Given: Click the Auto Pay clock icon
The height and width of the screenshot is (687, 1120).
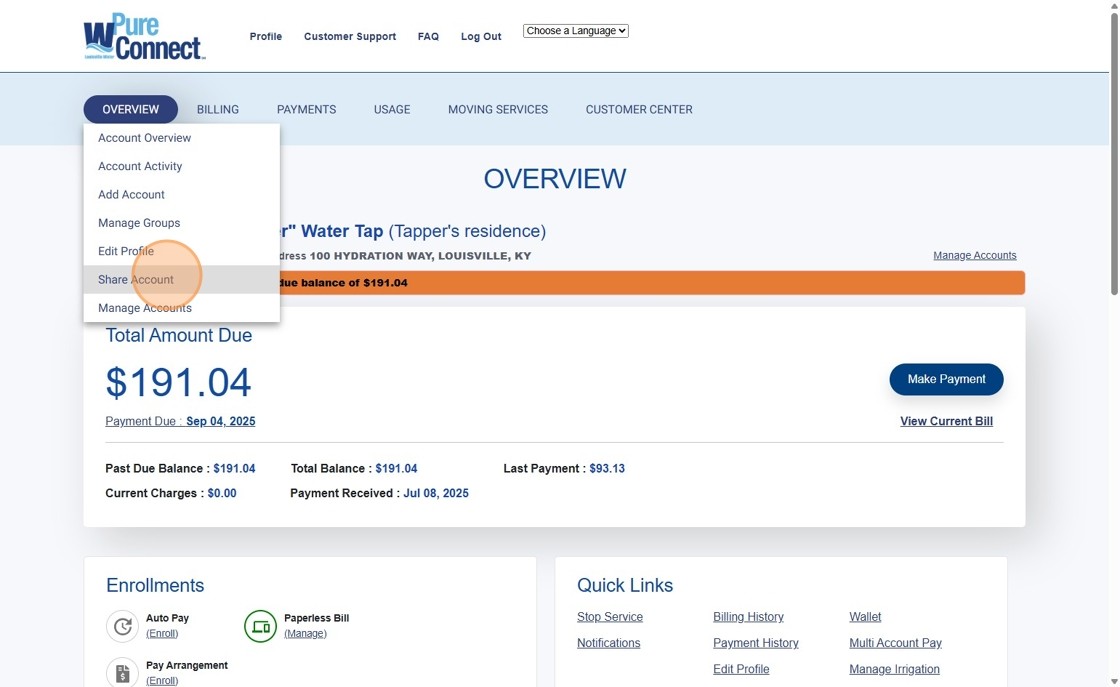Looking at the screenshot, I should [x=122, y=626].
